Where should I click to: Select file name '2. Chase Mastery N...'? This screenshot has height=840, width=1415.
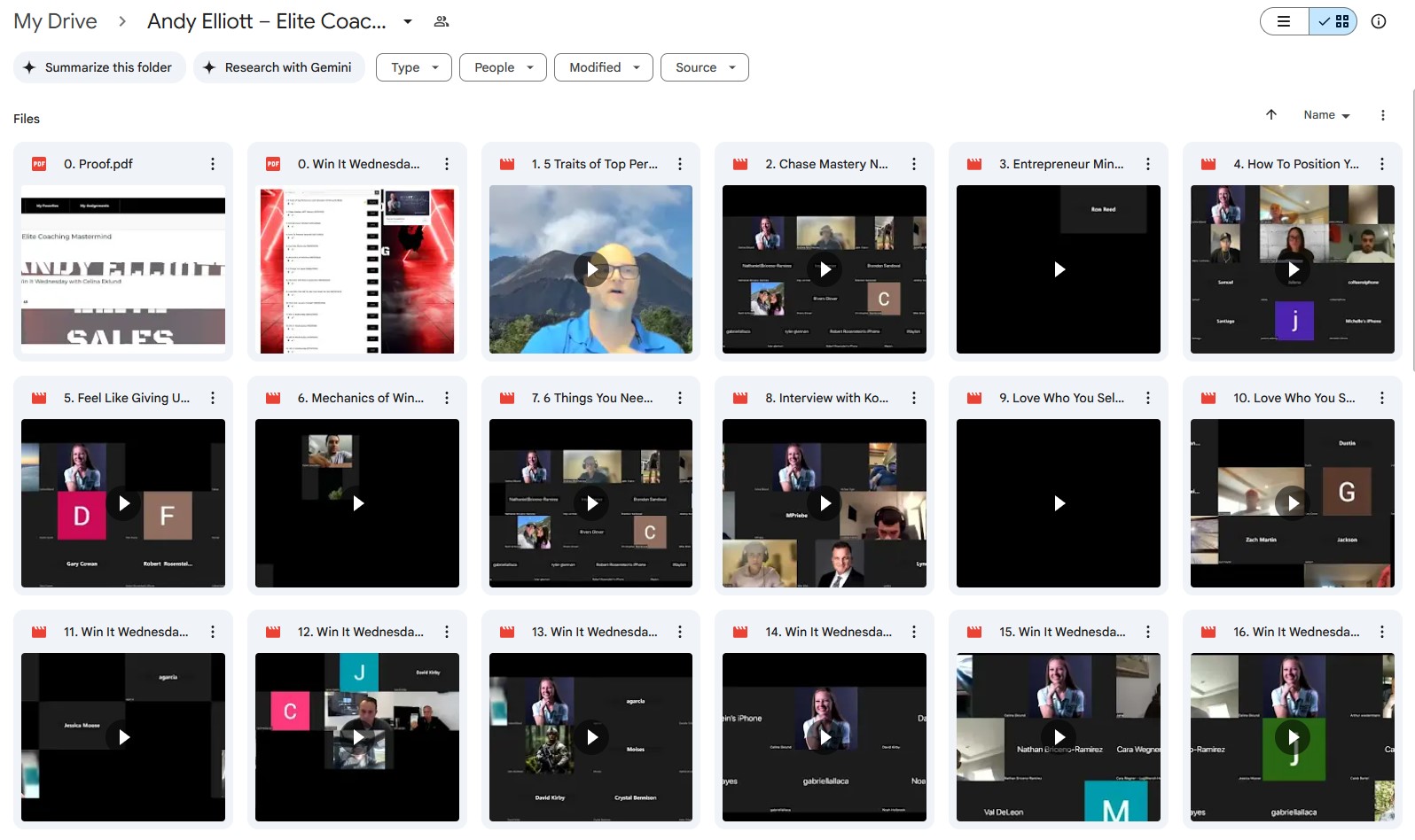[x=826, y=164]
